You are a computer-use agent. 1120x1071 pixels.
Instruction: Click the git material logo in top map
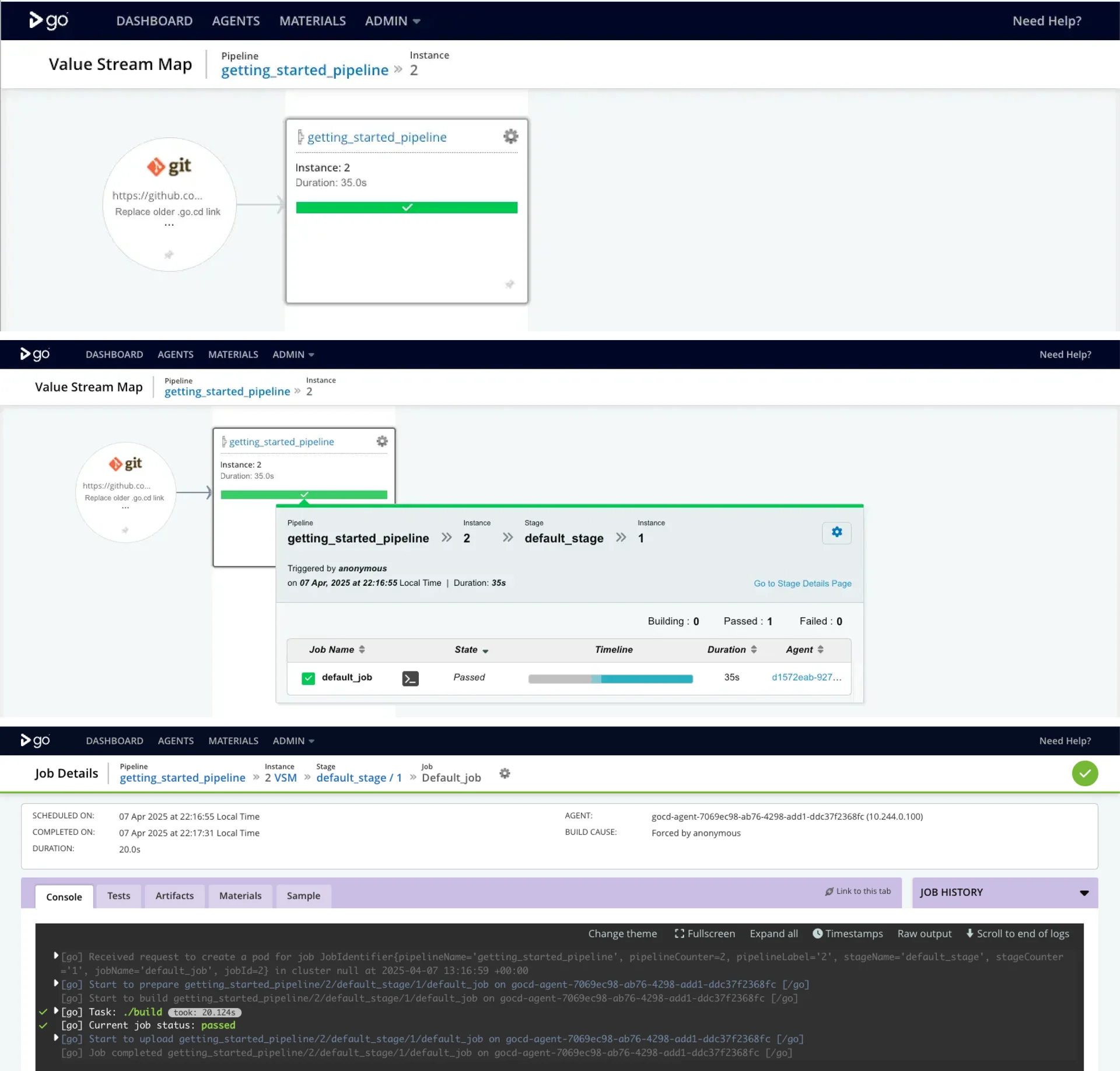click(x=169, y=166)
